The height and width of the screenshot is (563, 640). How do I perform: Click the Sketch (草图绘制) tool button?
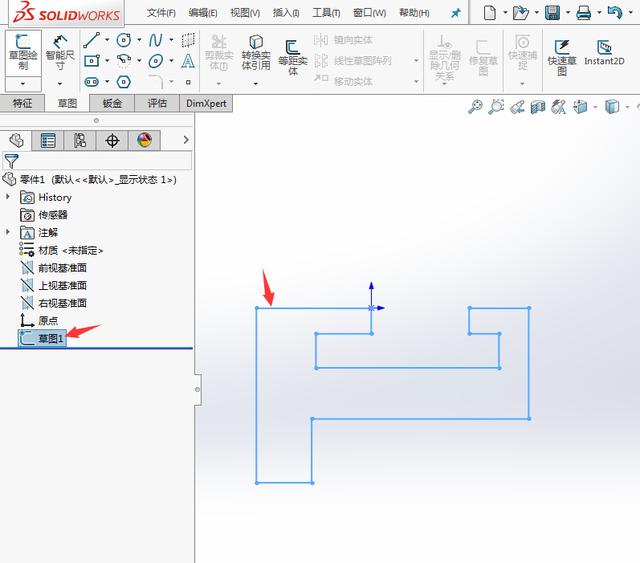click(x=23, y=53)
